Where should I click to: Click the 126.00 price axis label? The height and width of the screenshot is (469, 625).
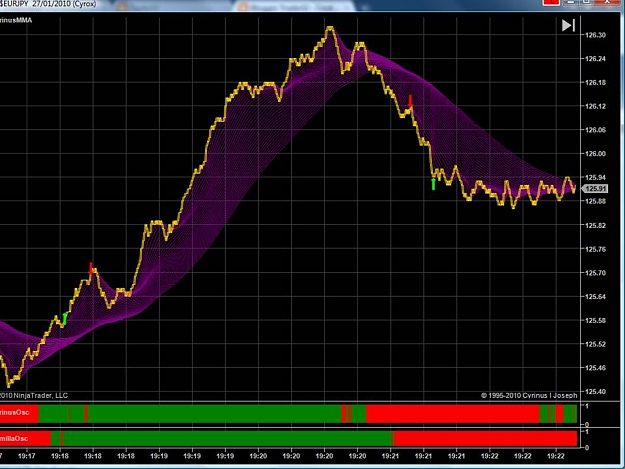[x=595, y=154]
